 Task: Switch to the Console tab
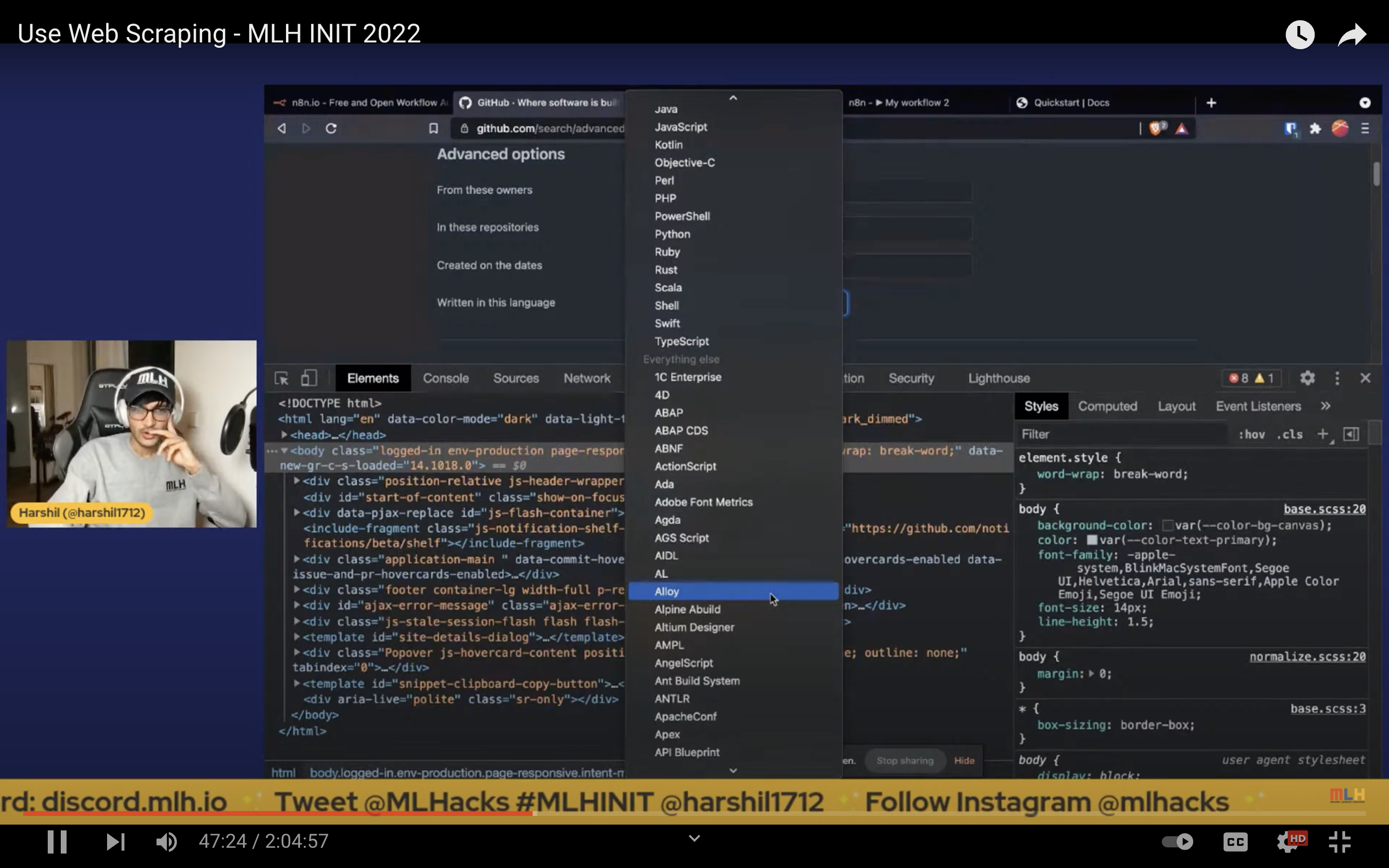[446, 379]
